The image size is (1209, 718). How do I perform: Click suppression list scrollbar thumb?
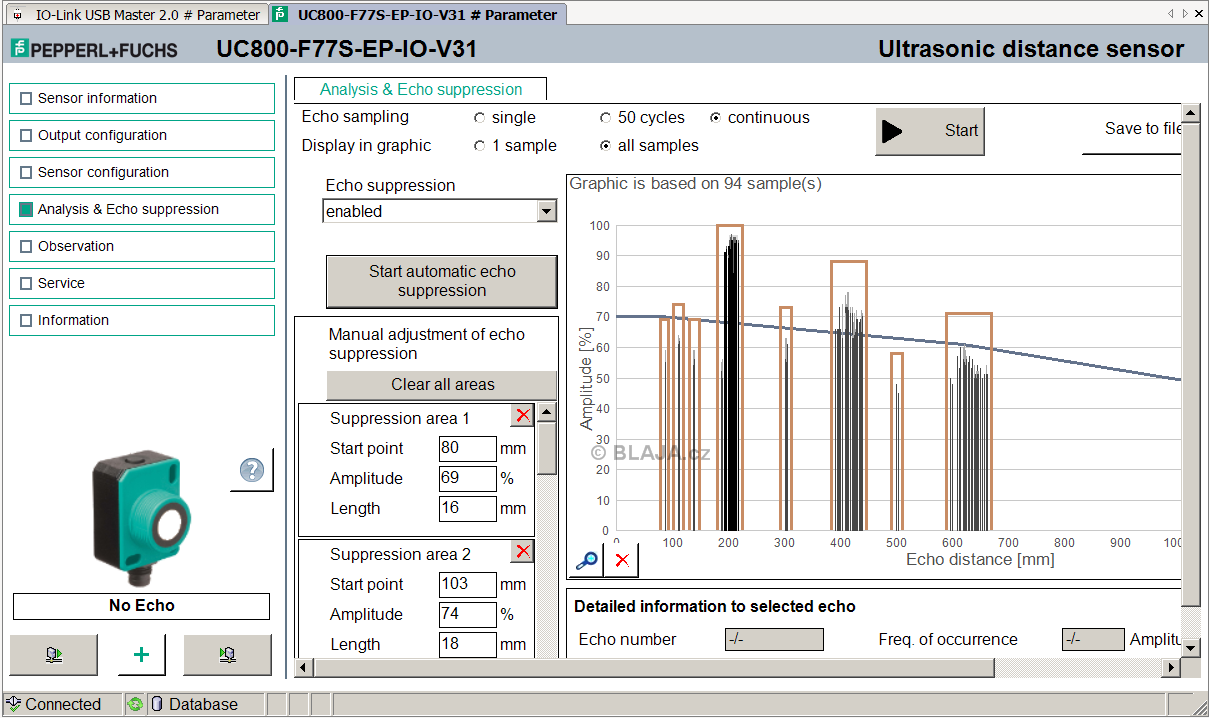547,448
